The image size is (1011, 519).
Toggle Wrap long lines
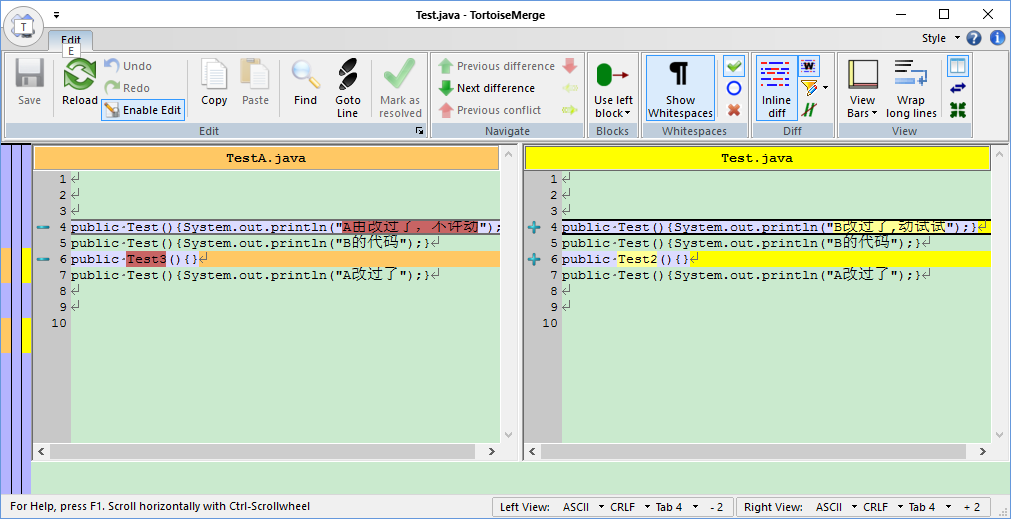point(911,88)
